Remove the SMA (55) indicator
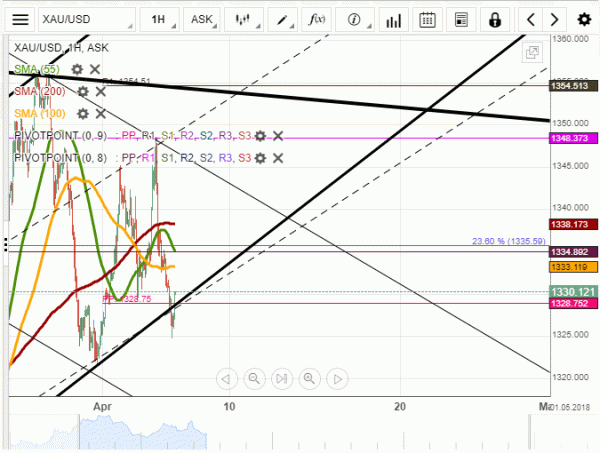The image size is (600, 453). point(95,69)
